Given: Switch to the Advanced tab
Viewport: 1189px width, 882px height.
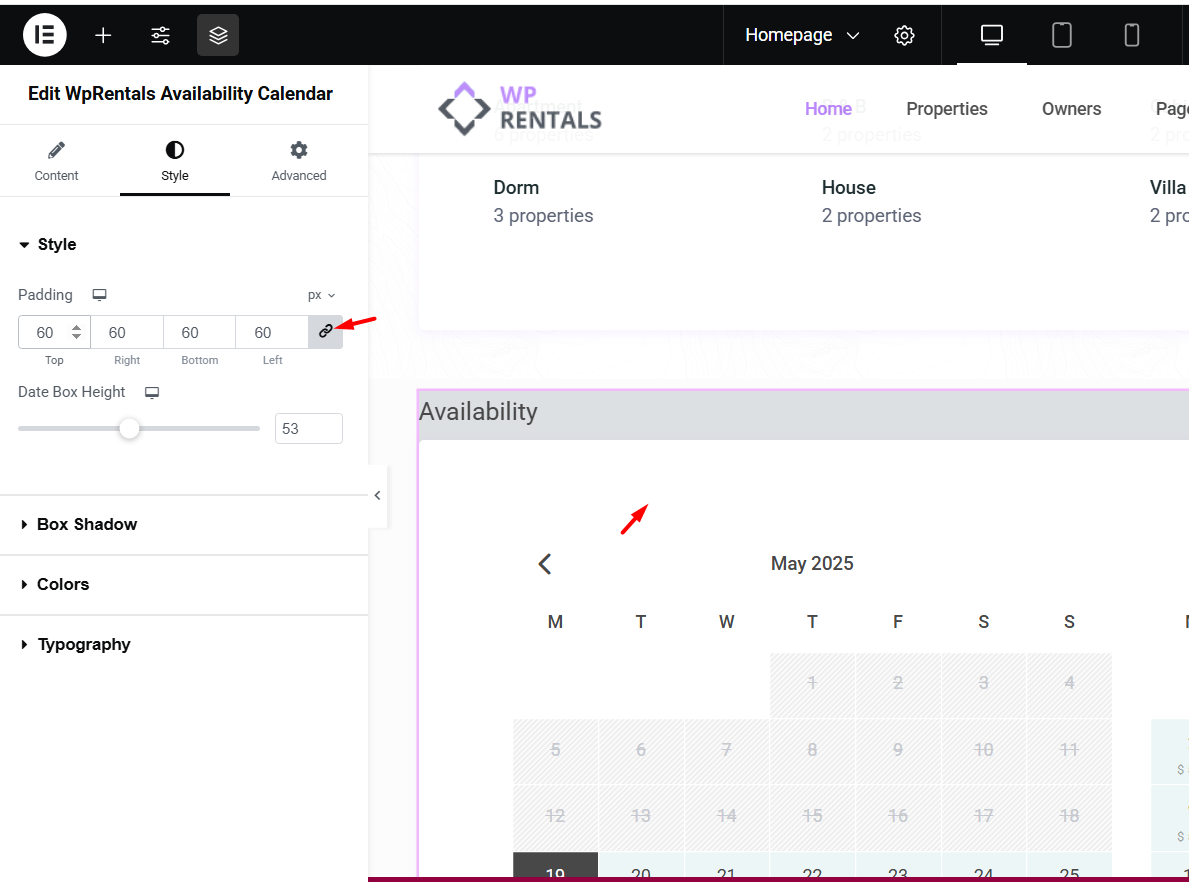Looking at the screenshot, I should tap(299, 161).
